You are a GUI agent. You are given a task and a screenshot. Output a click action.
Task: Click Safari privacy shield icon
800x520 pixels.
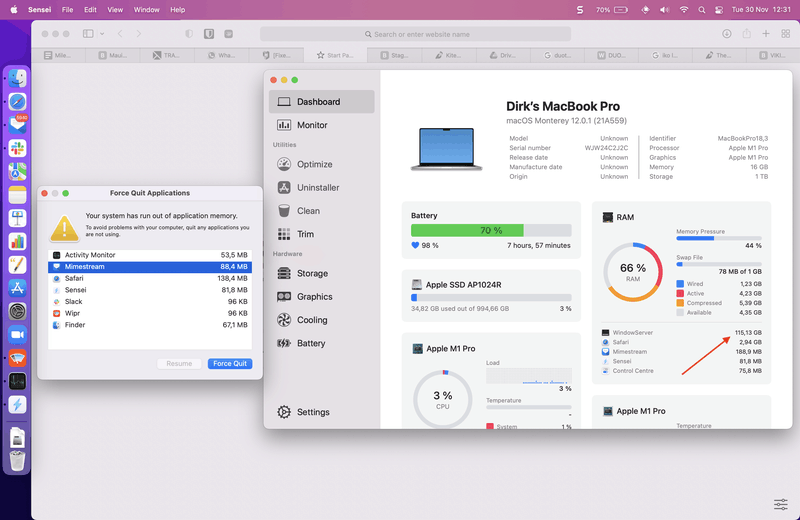[x=189, y=34]
